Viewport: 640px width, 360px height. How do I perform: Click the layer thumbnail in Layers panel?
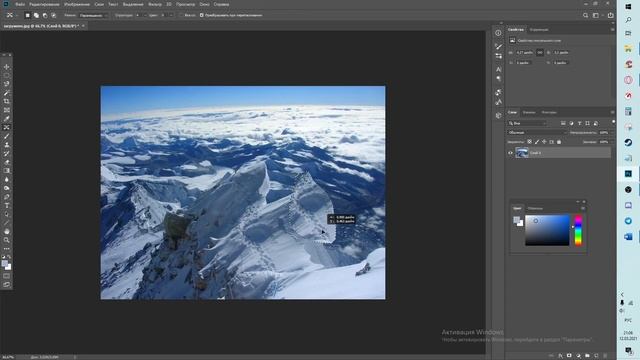[x=522, y=153]
